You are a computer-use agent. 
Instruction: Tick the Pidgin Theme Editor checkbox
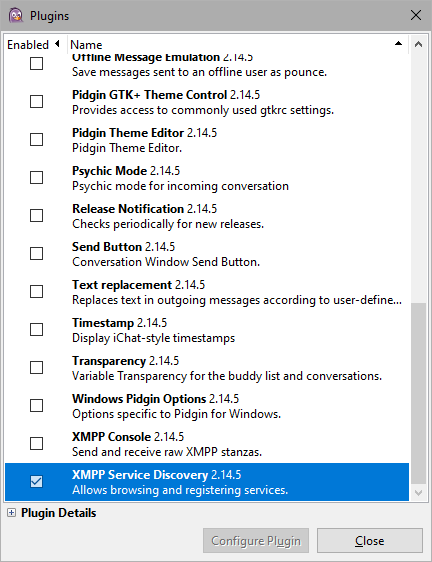(x=36, y=140)
